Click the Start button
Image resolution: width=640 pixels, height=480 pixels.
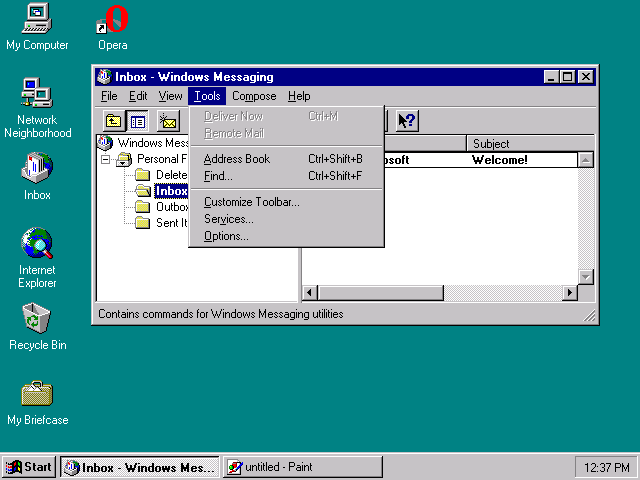29,467
